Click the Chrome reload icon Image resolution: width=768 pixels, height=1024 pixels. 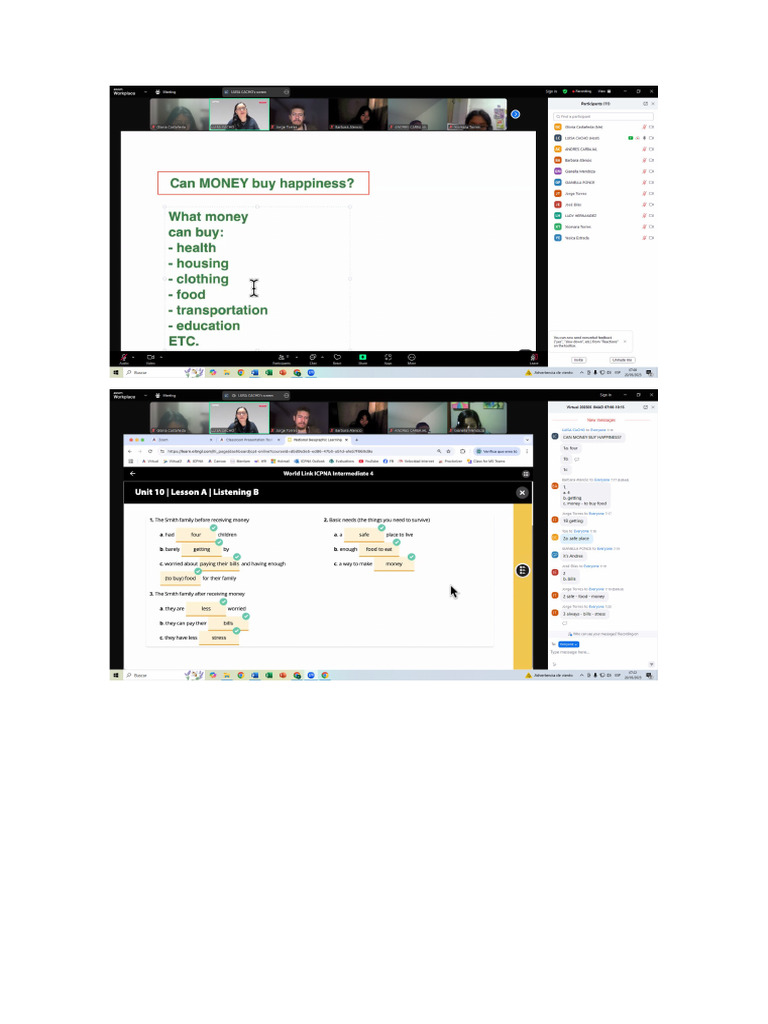[150, 451]
